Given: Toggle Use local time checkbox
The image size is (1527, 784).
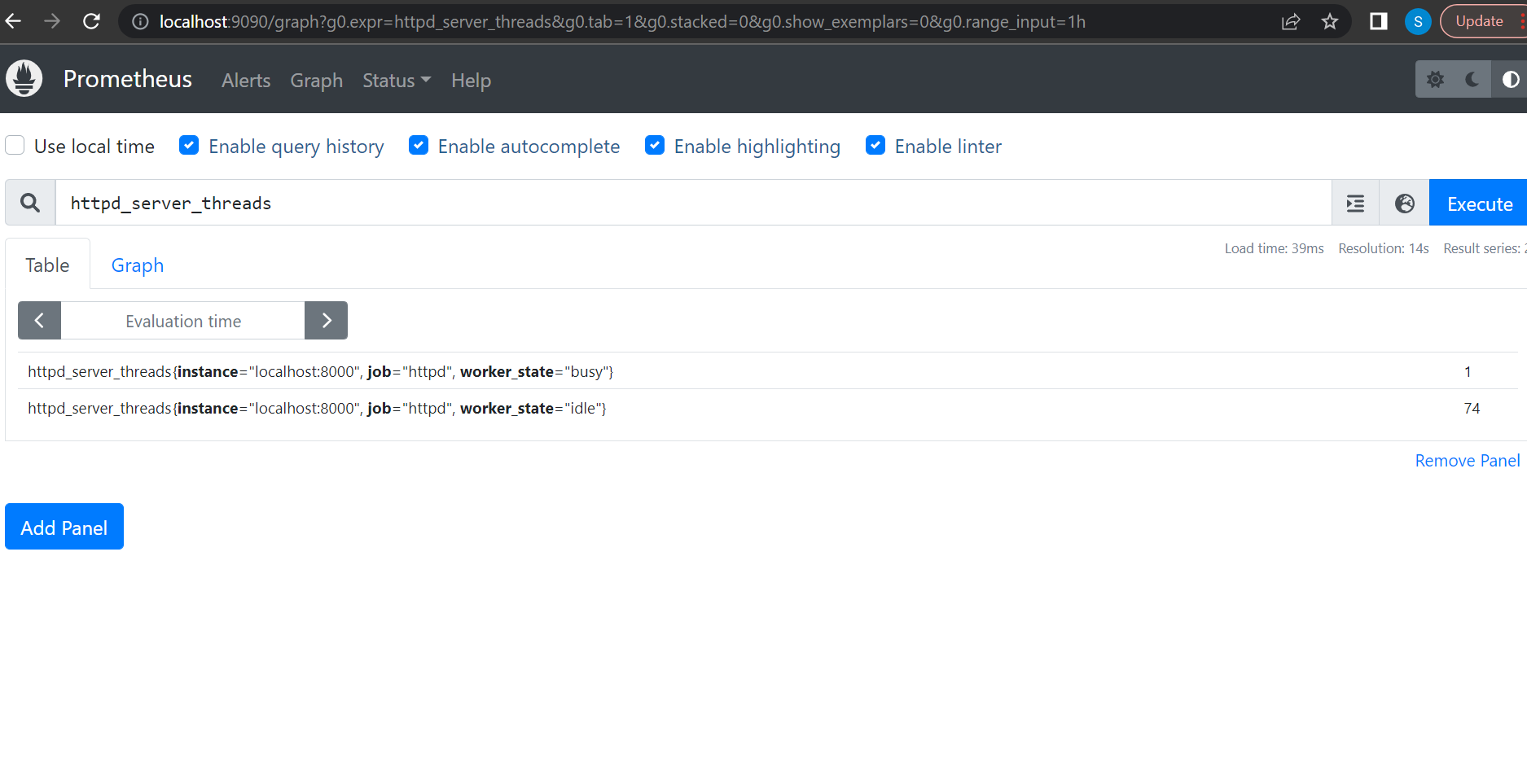Looking at the screenshot, I should [15, 146].
